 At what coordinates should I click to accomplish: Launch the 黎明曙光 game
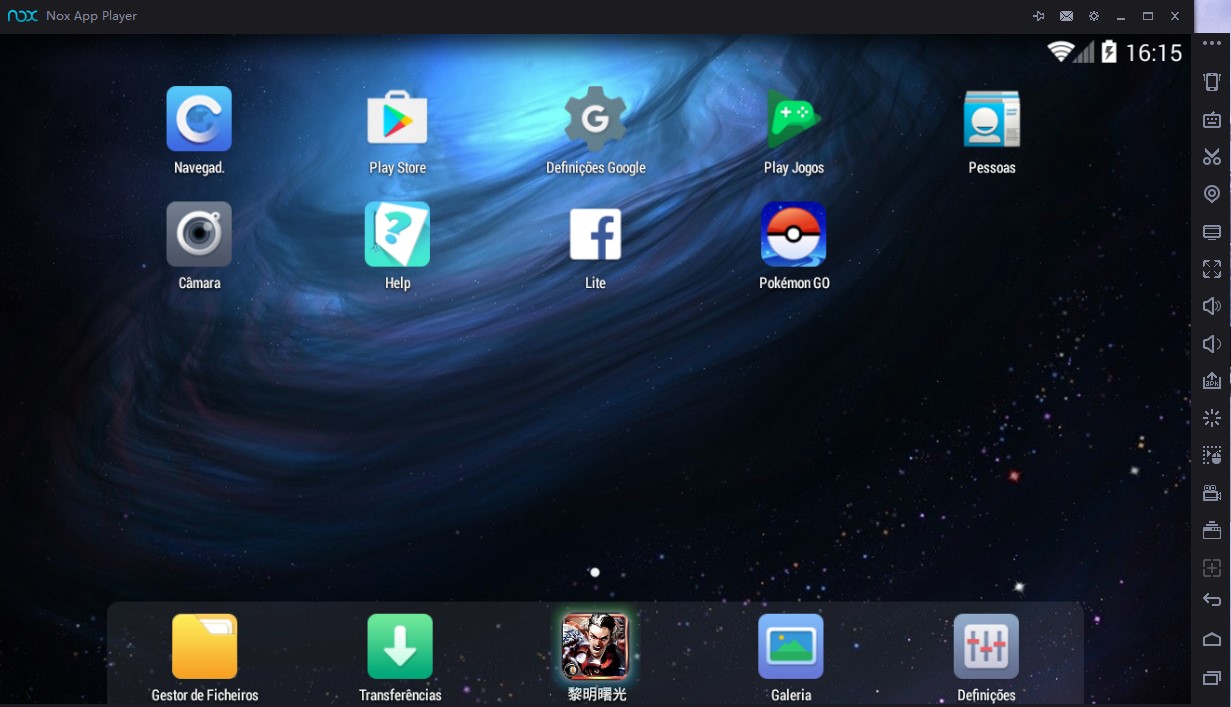coord(595,646)
